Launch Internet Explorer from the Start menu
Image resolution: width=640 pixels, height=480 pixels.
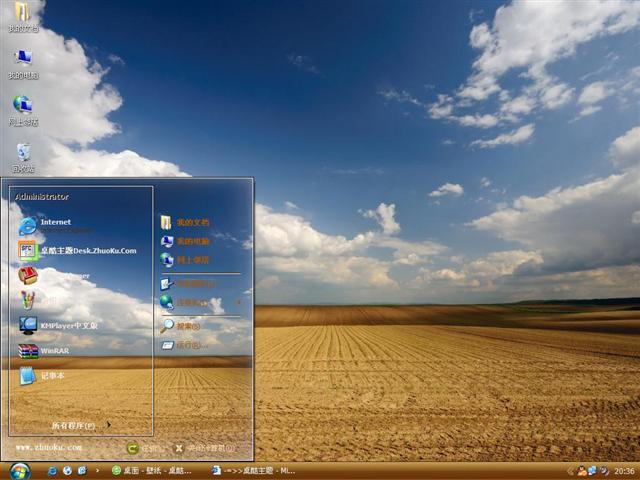(x=55, y=224)
